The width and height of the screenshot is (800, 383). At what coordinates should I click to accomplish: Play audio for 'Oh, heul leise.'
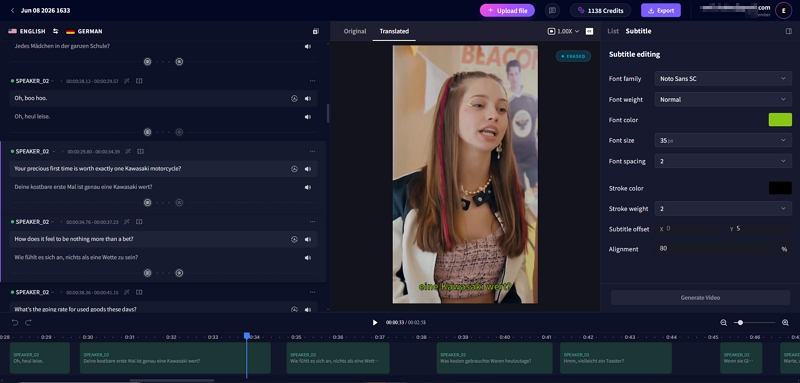(x=308, y=117)
